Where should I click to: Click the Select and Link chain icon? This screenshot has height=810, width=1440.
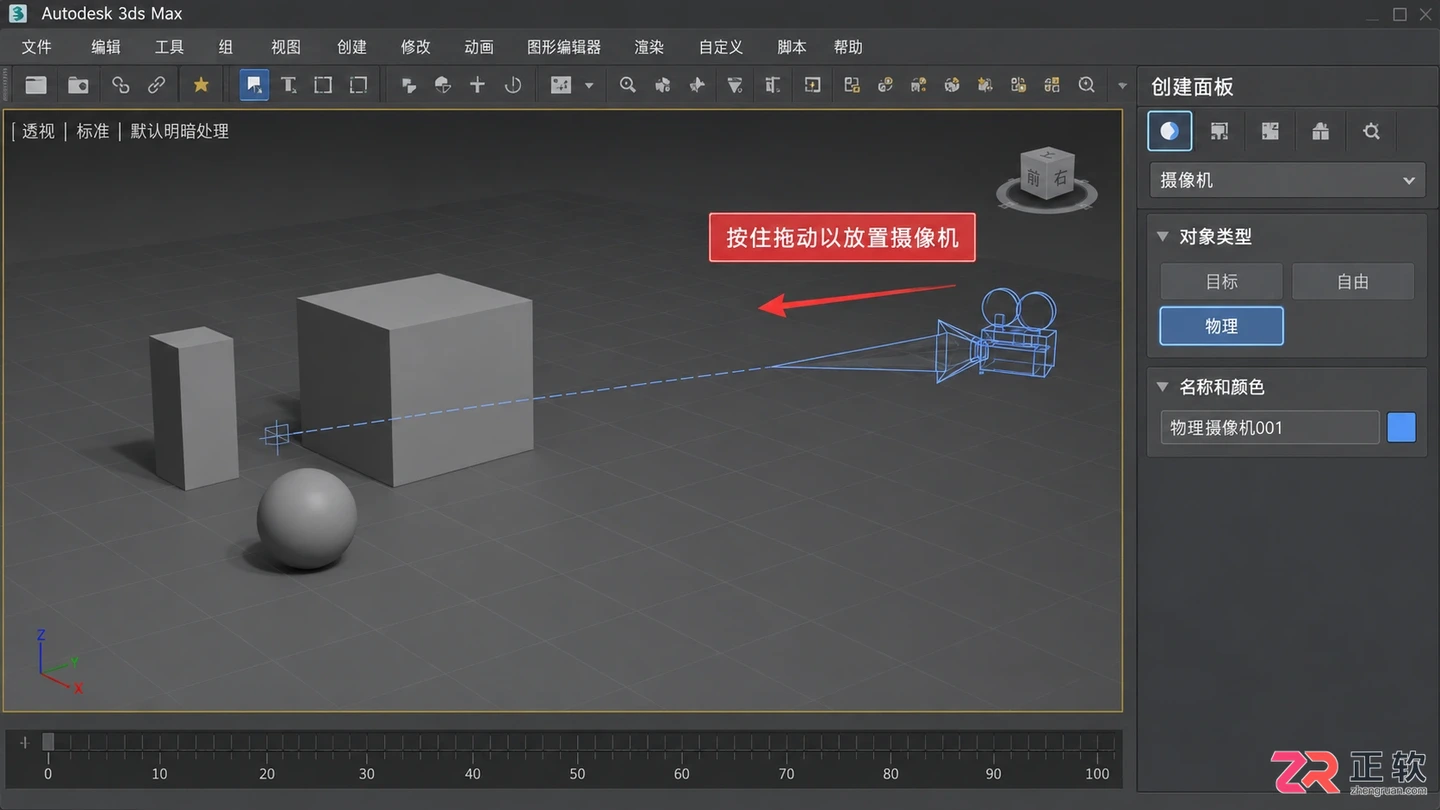tap(120, 85)
